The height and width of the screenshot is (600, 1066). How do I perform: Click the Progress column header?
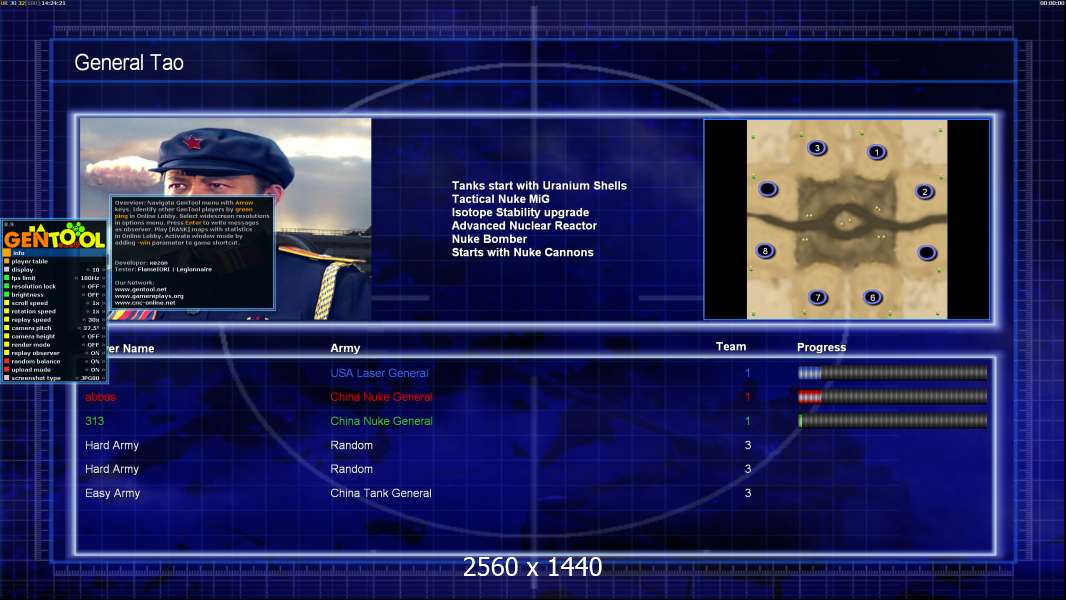pyautogui.click(x=821, y=347)
